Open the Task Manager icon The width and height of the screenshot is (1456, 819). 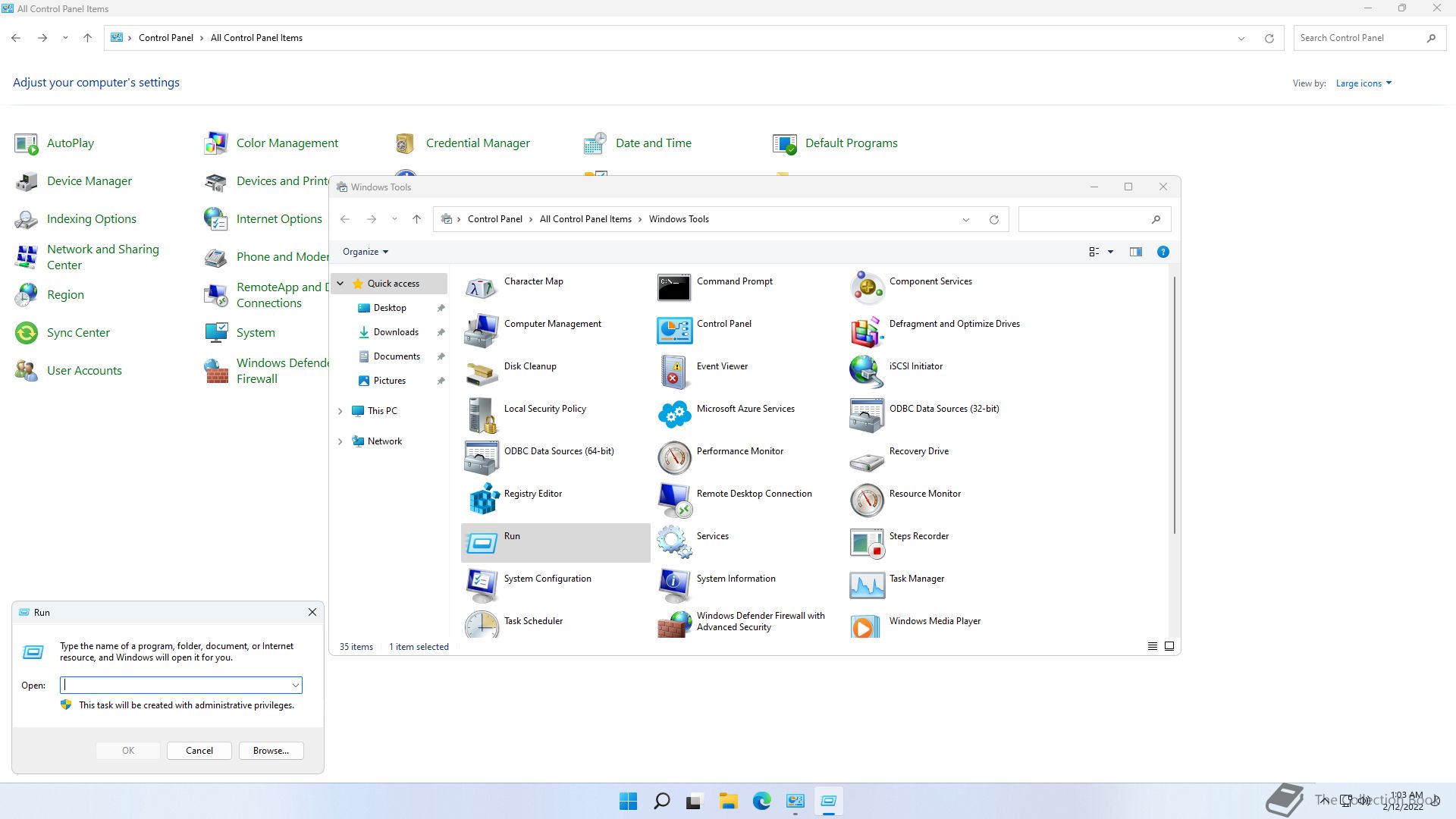(867, 585)
